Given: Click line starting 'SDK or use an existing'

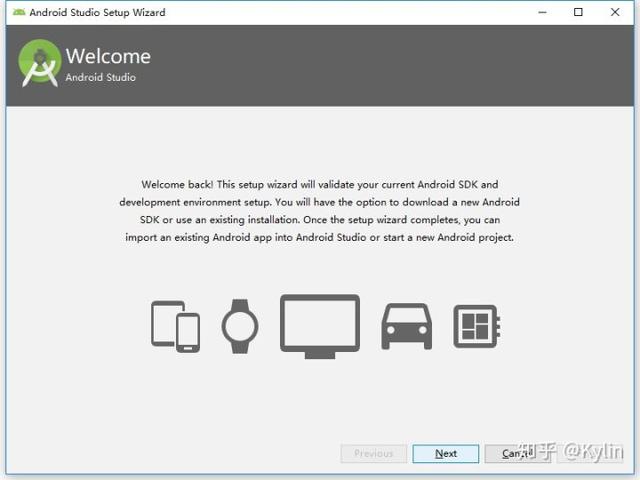Looking at the screenshot, I should (320, 220).
